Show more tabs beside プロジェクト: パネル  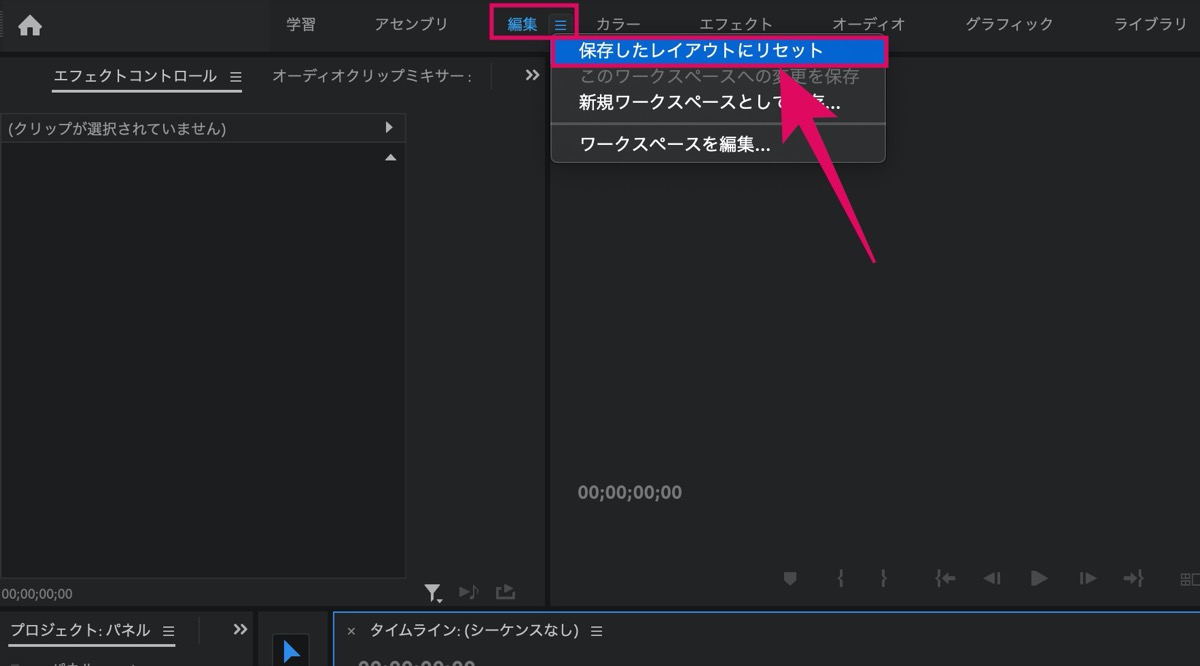[240, 630]
